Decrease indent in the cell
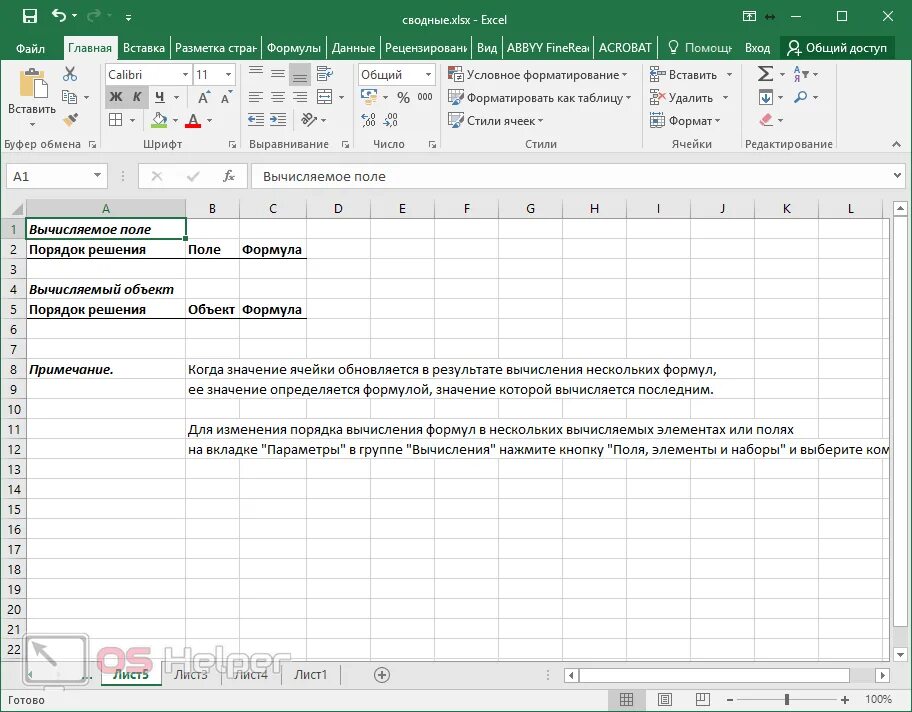Viewport: 912px width, 712px height. pyautogui.click(x=255, y=120)
